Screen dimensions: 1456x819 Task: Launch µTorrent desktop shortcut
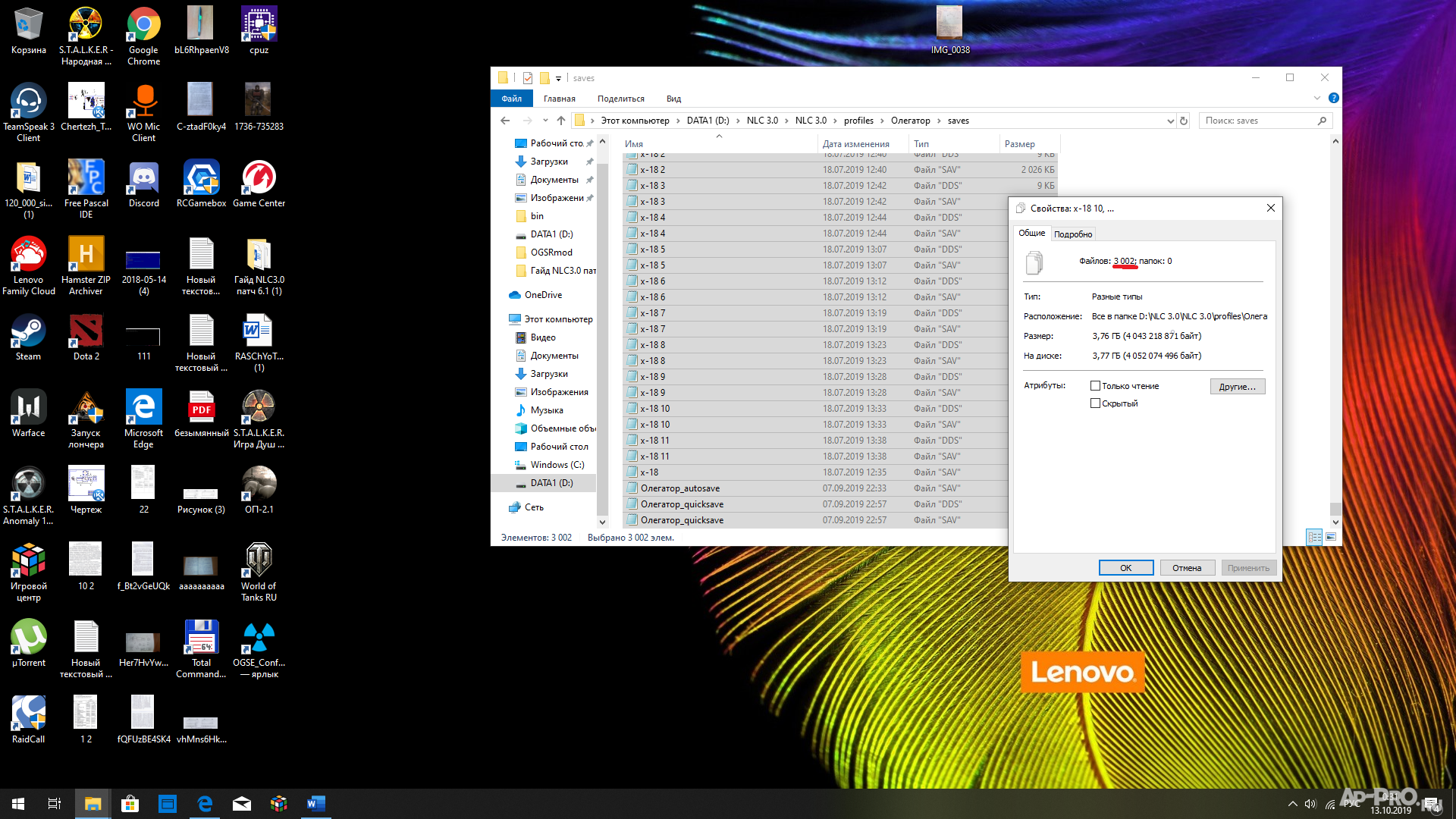[x=28, y=643]
